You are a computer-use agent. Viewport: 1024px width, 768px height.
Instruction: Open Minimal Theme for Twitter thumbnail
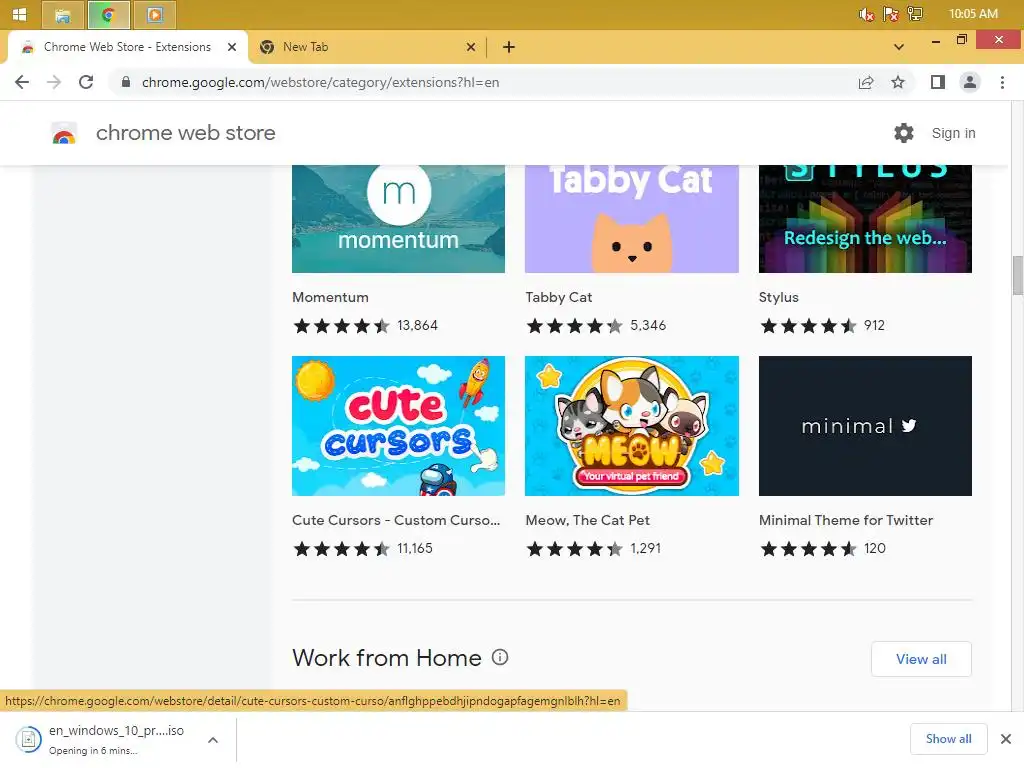tap(865, 426)
